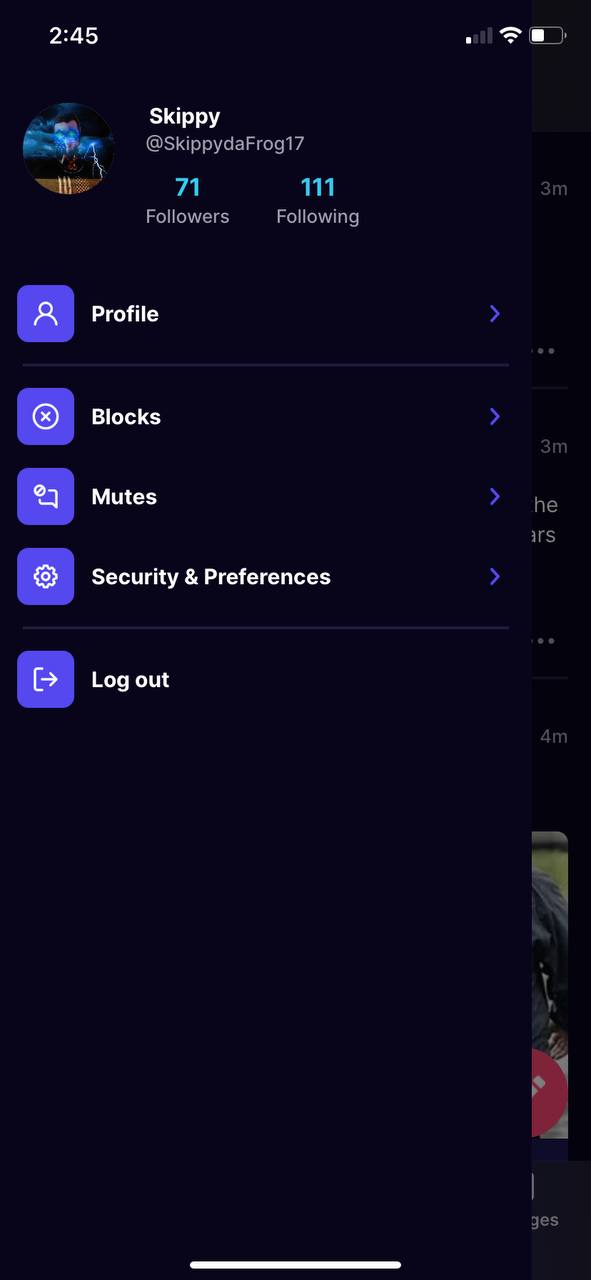This screenshot has width=591, height=1280.
Task: Open the chevron next to Profile
Action: [x=494, y=314]
